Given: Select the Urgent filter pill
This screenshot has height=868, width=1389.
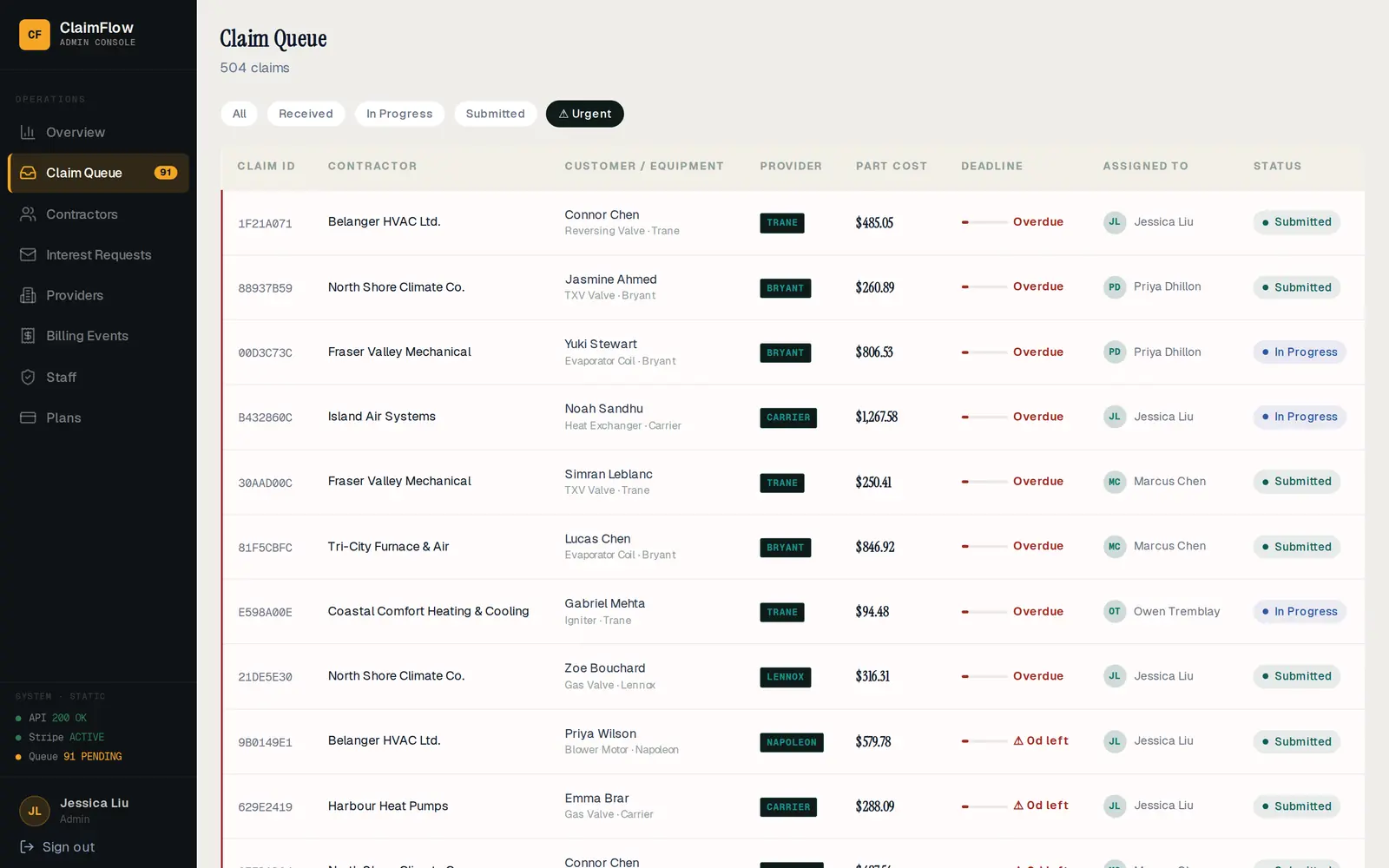Looking at the screenshot, I should click(x=585, y=114).
